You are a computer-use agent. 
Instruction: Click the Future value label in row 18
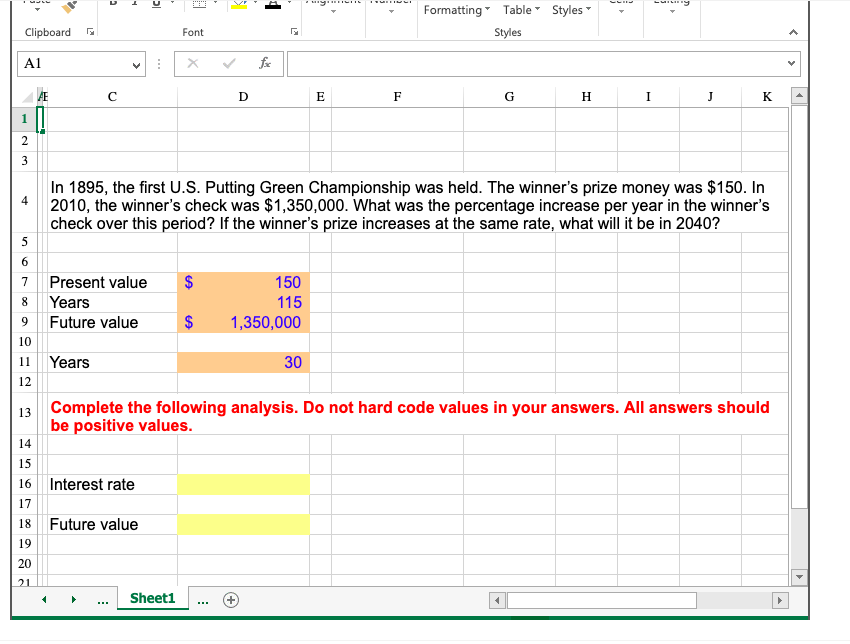tap(94, 525)
